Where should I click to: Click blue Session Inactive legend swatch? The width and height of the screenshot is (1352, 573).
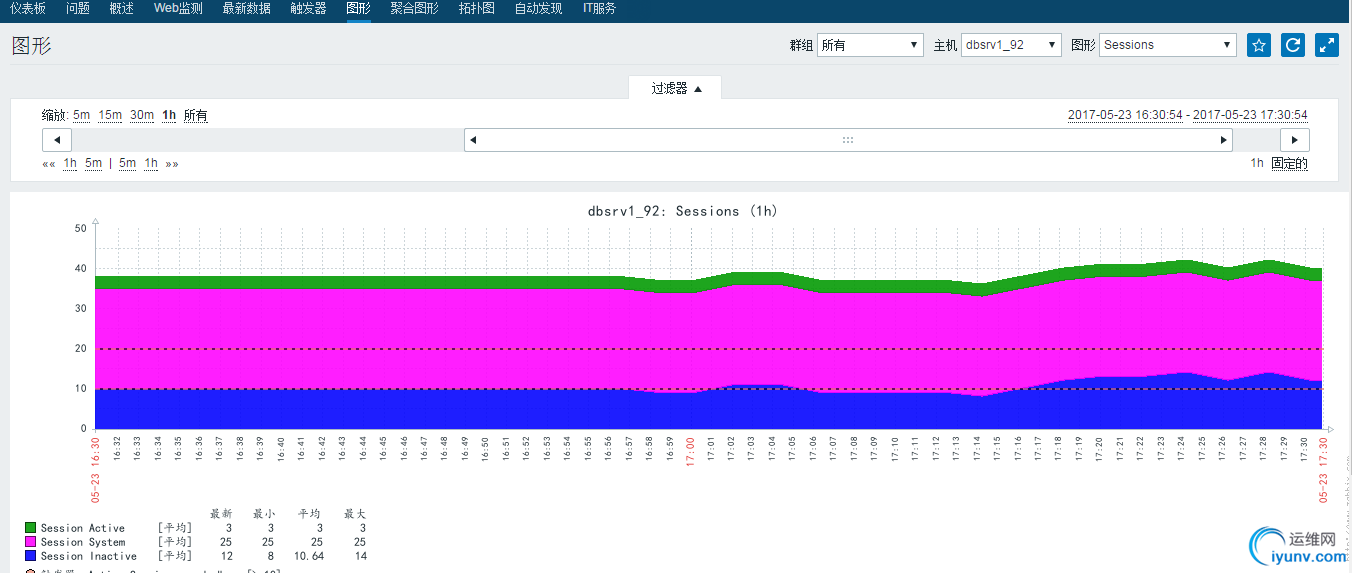31,556
